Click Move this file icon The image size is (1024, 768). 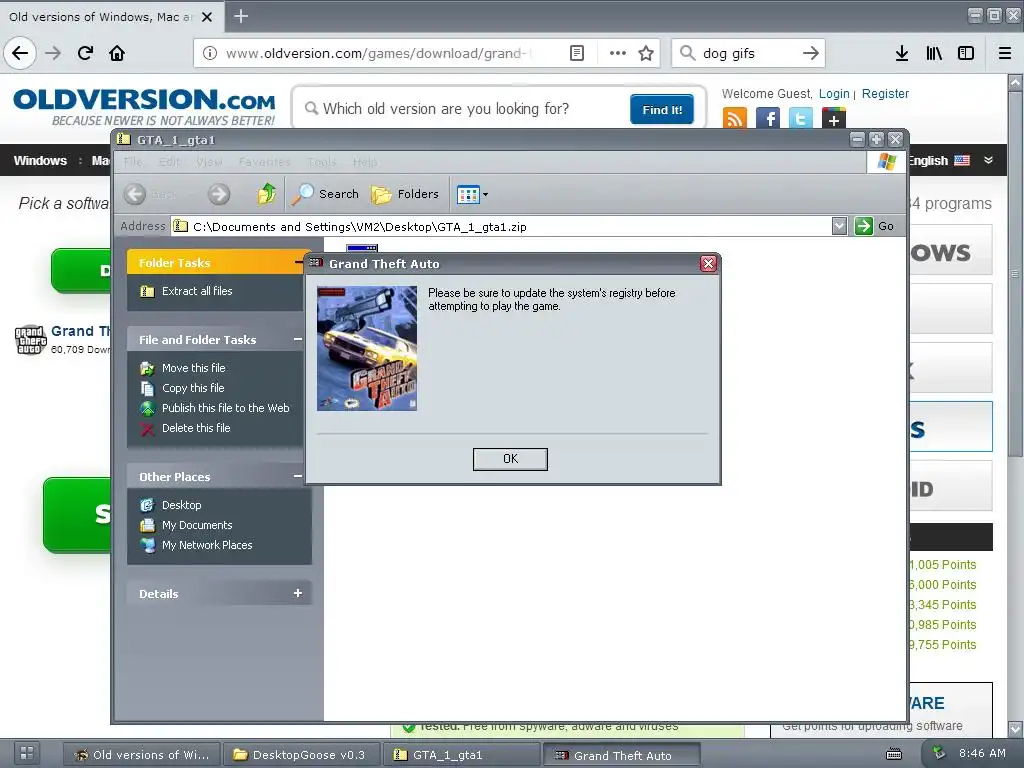[148, 368]
